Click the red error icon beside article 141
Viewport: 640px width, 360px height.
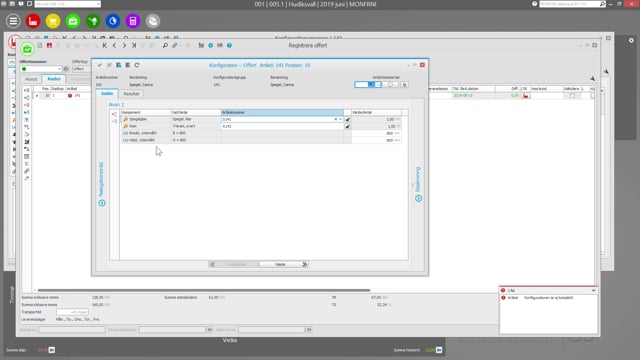tap(70, 96)
